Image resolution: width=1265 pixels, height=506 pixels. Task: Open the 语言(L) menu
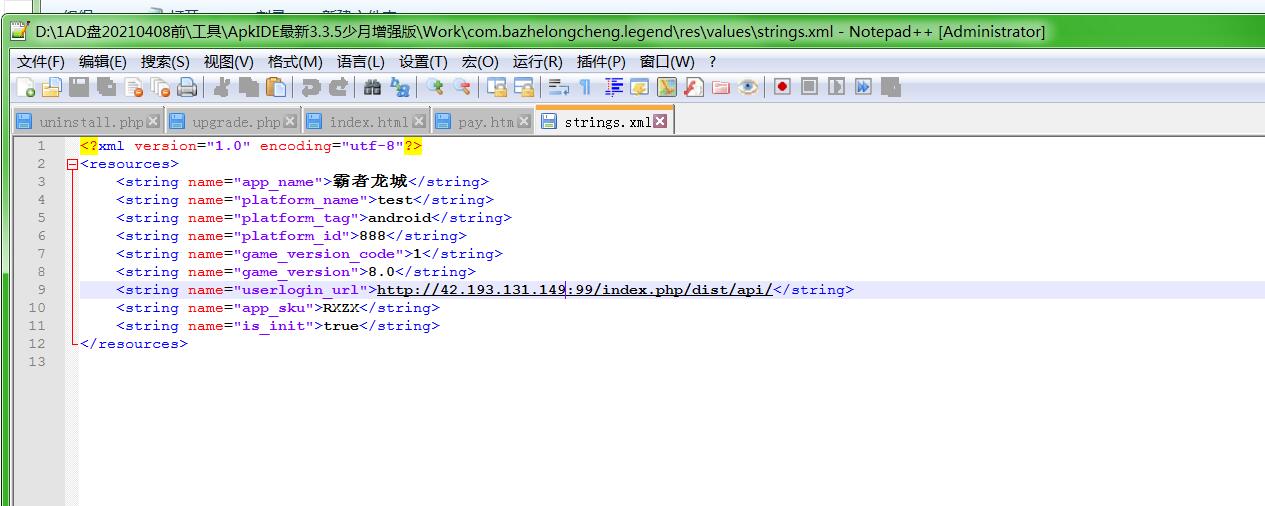coord(360,62)
